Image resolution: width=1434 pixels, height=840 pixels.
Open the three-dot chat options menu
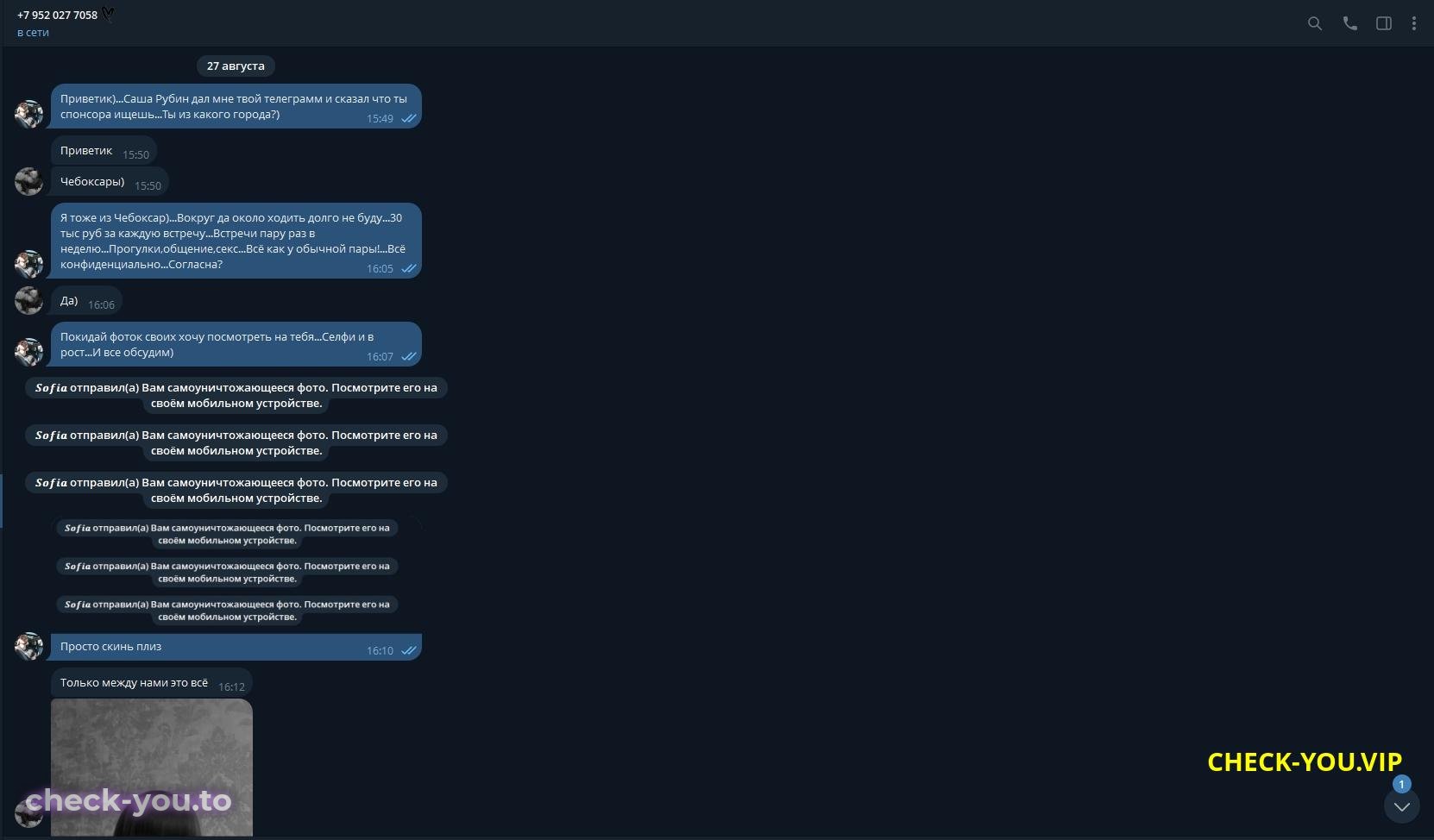coord(1413,23)
